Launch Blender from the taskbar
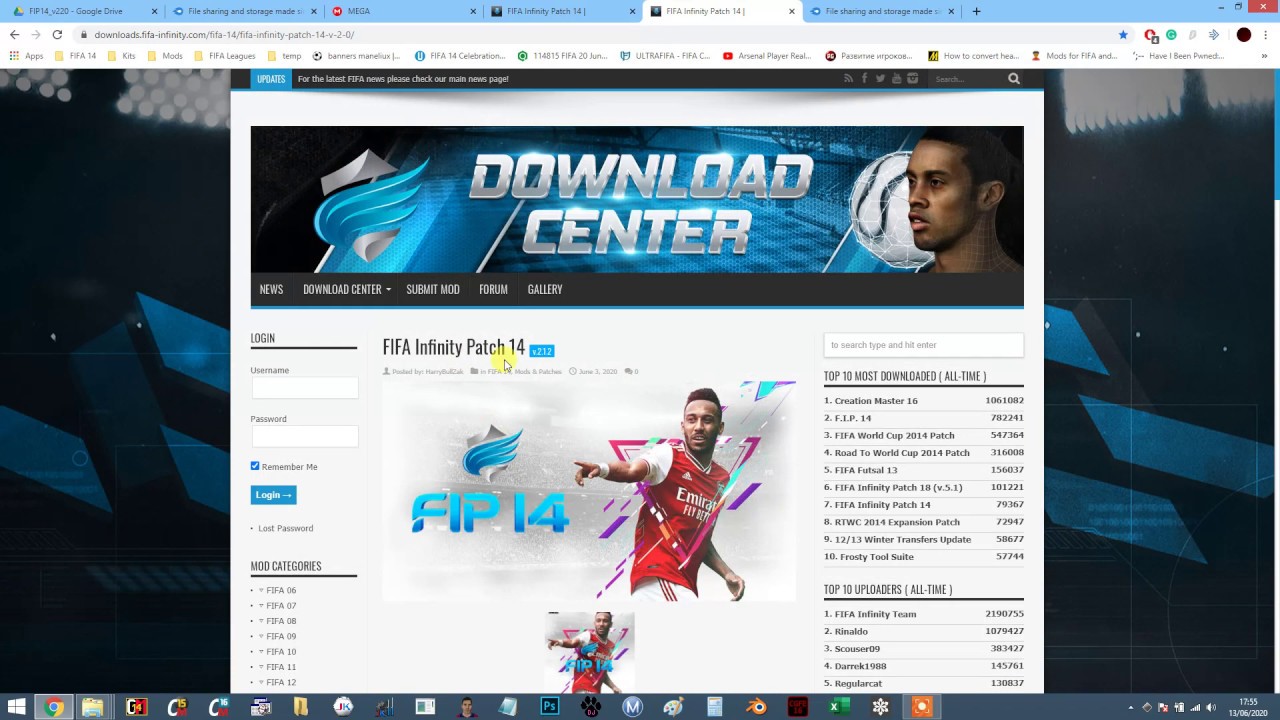This screenshot has width=1280, height=720. 757,707
